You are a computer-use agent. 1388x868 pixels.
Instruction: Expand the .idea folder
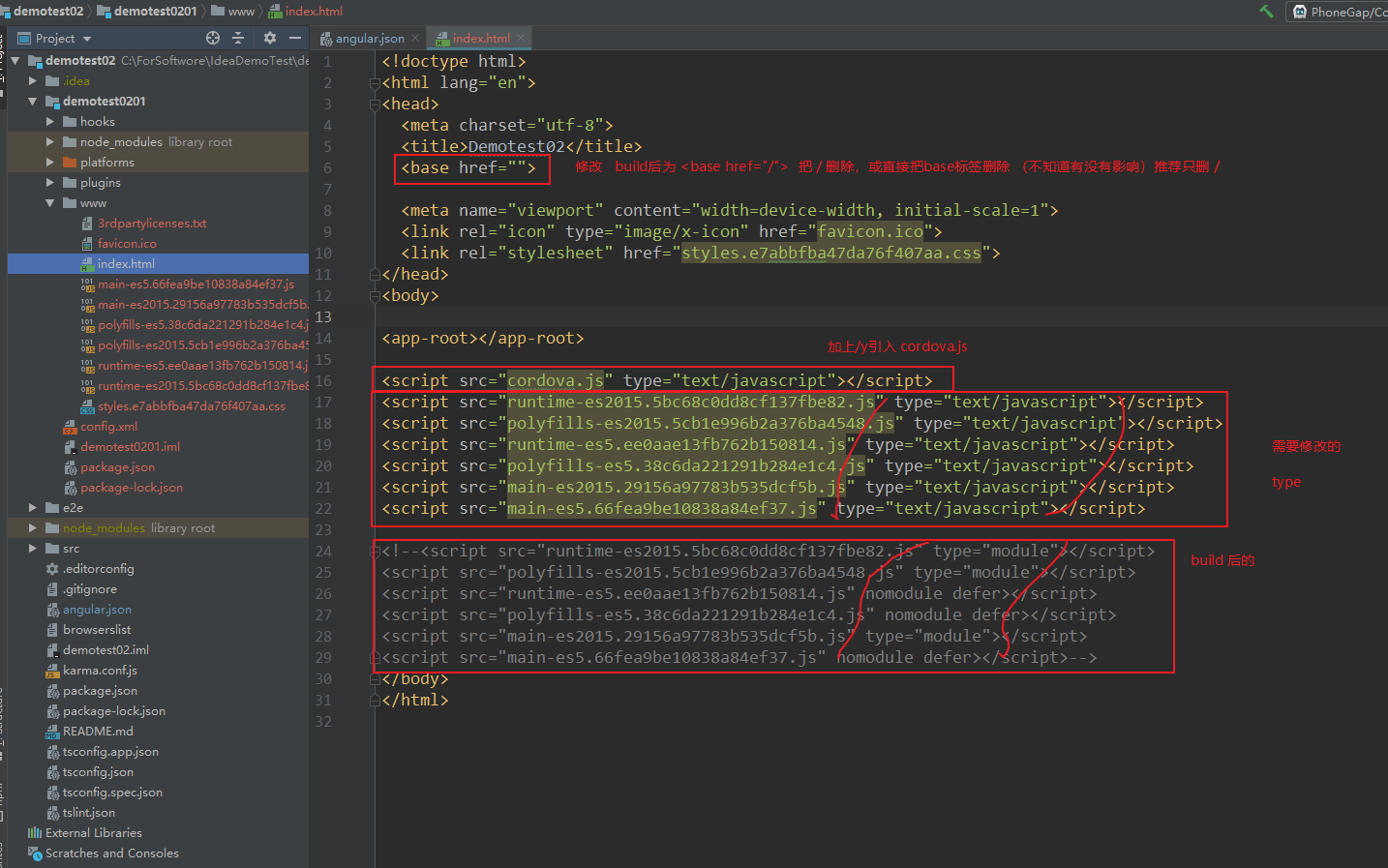click(x=33, y=80)
